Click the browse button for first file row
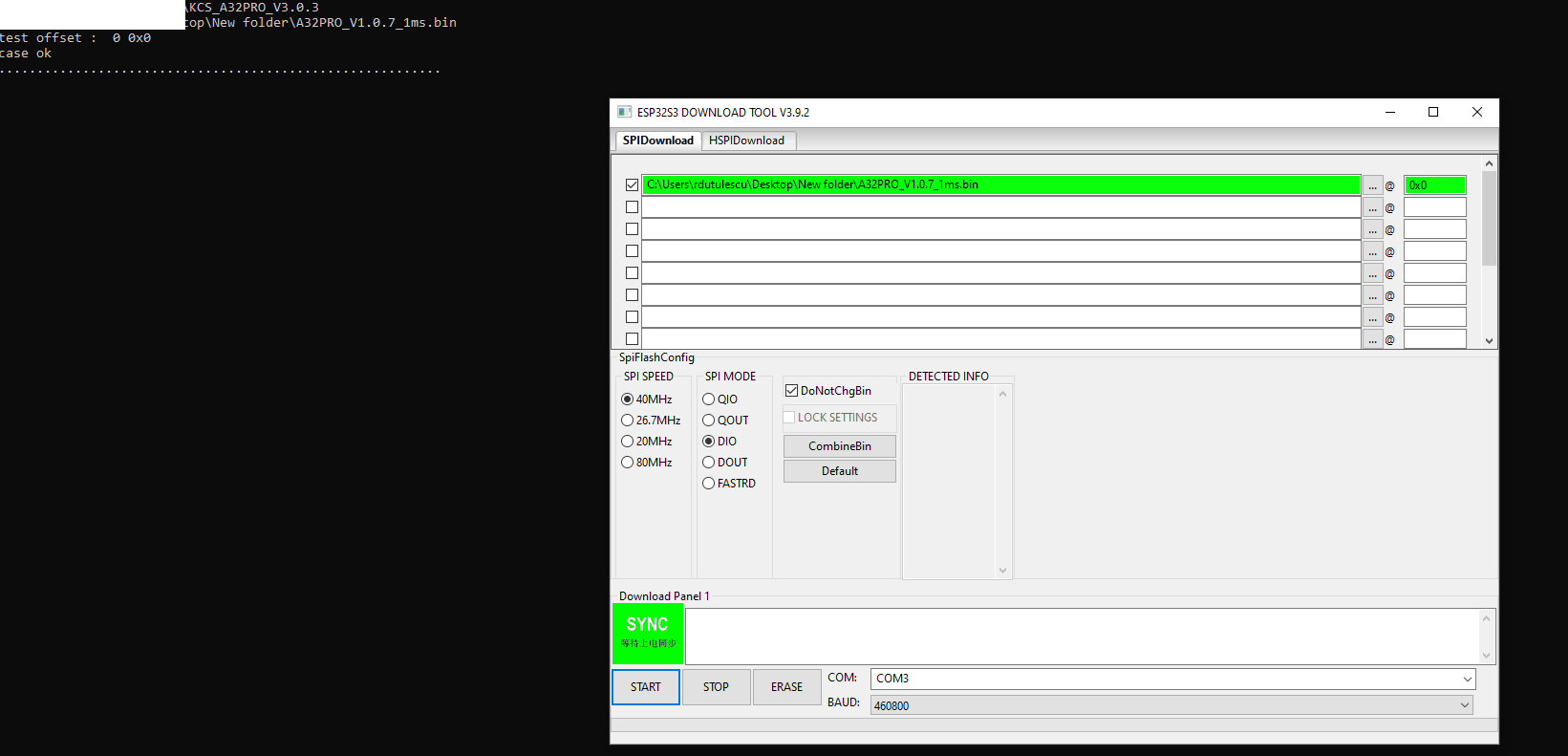 tap(1372, 185)
